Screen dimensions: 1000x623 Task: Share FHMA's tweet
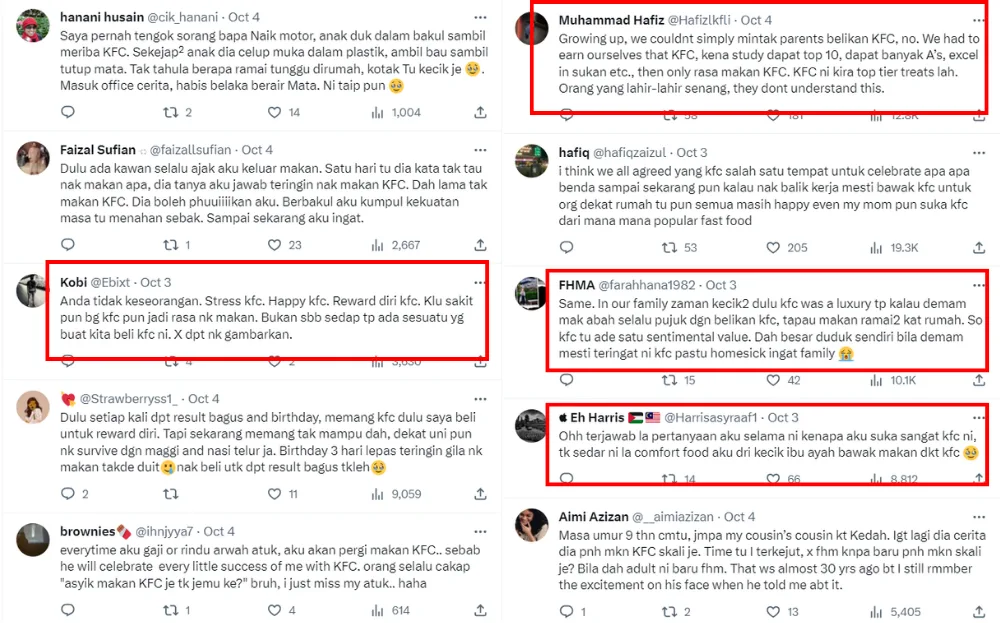(978, 380)
